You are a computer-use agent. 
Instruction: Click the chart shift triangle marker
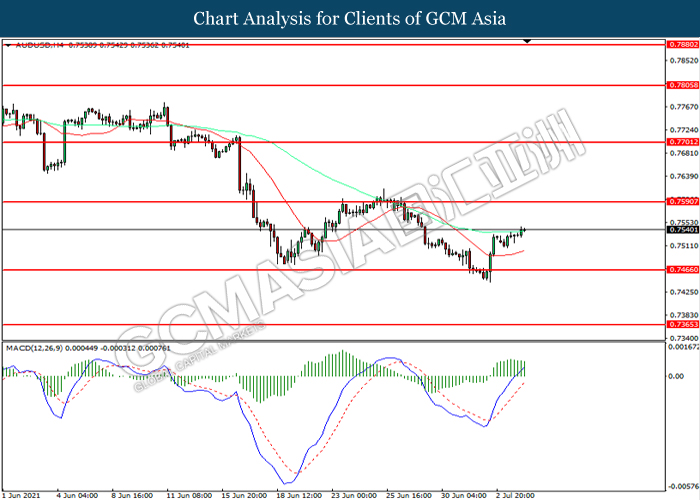[x=527, y=41]
